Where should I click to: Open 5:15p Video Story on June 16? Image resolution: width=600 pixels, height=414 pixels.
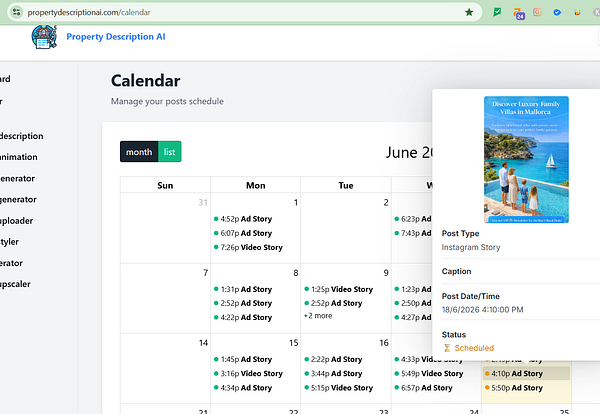point(346,388)
